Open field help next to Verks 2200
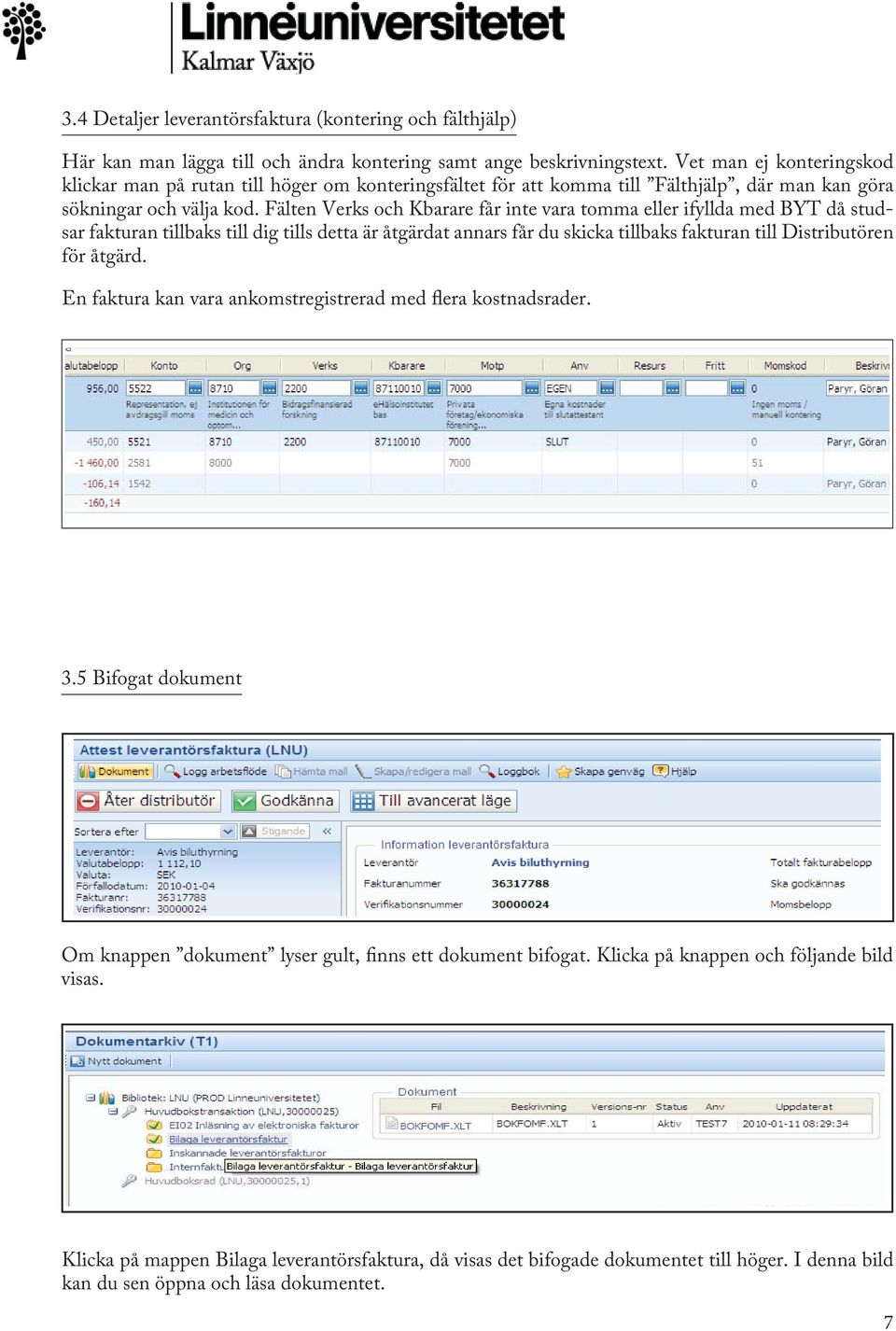The image size is (896, 1331). pos(361,388)
